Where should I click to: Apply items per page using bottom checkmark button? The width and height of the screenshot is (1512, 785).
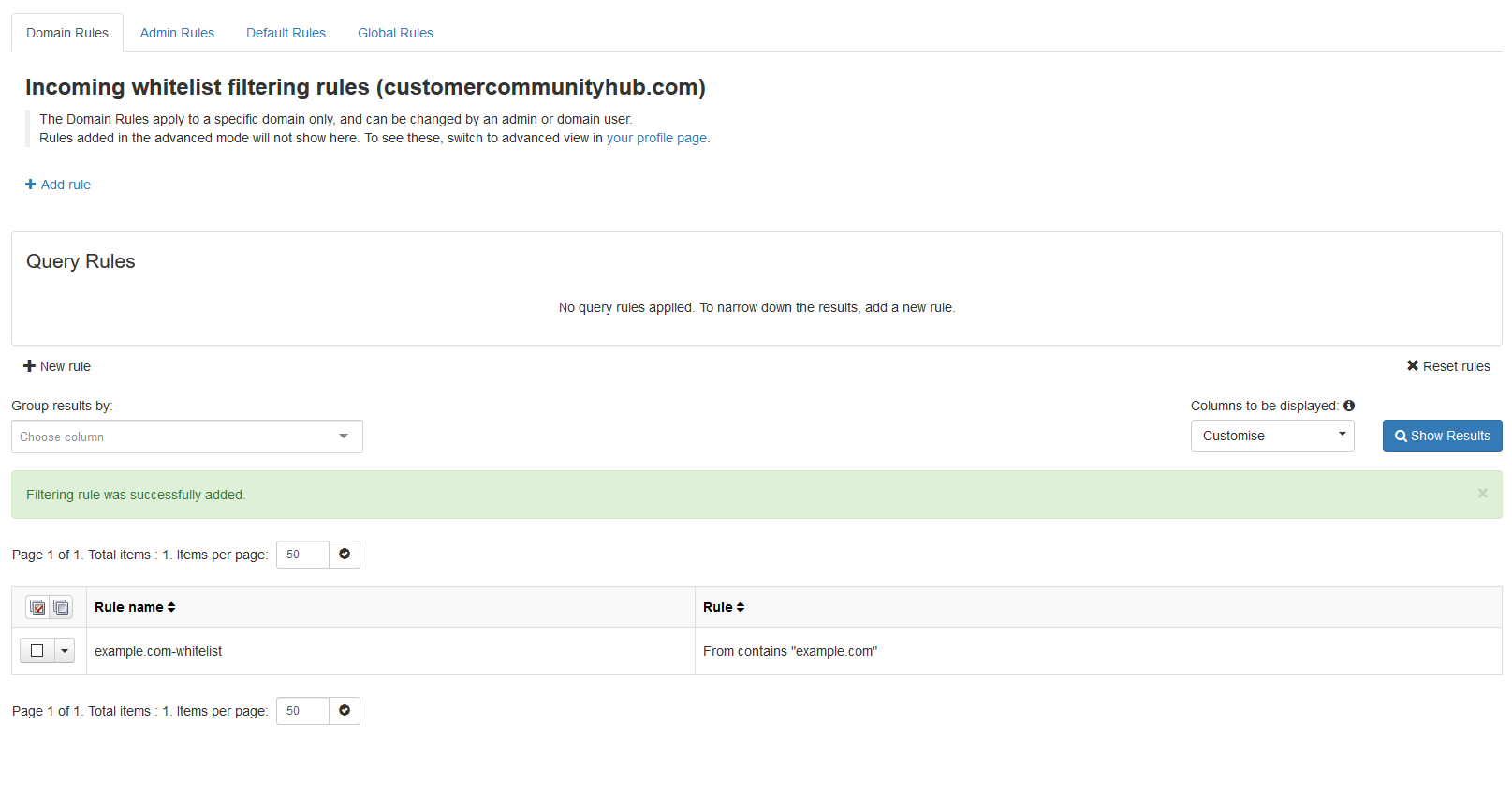point(345,711)
